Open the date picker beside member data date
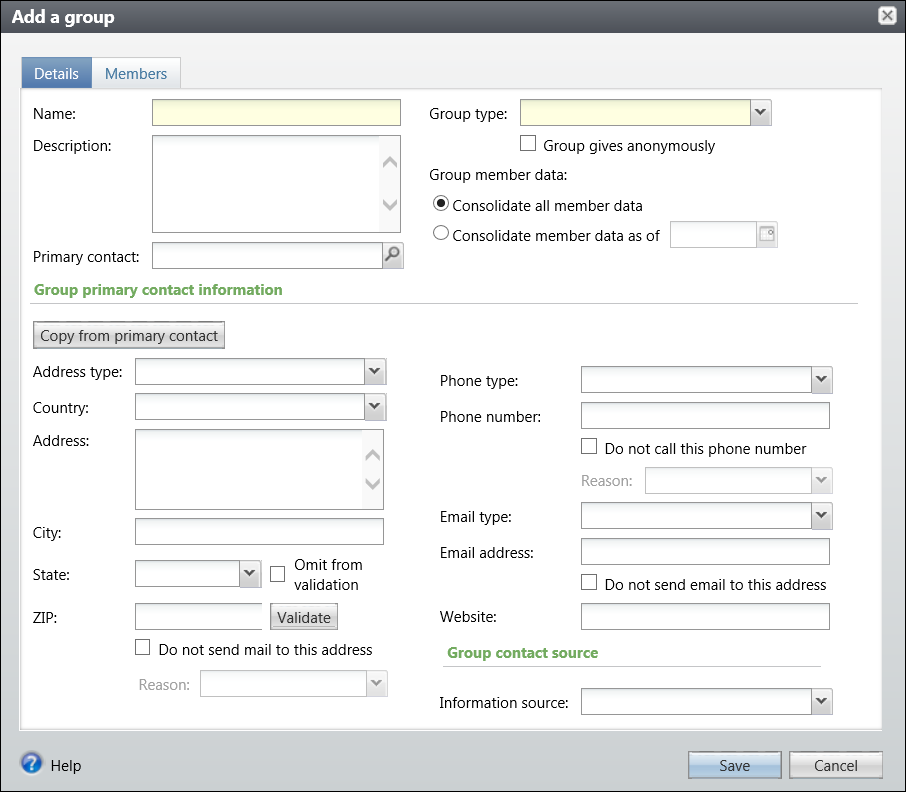The width and height of the screenshot is (906, 792). pos(765,234)
